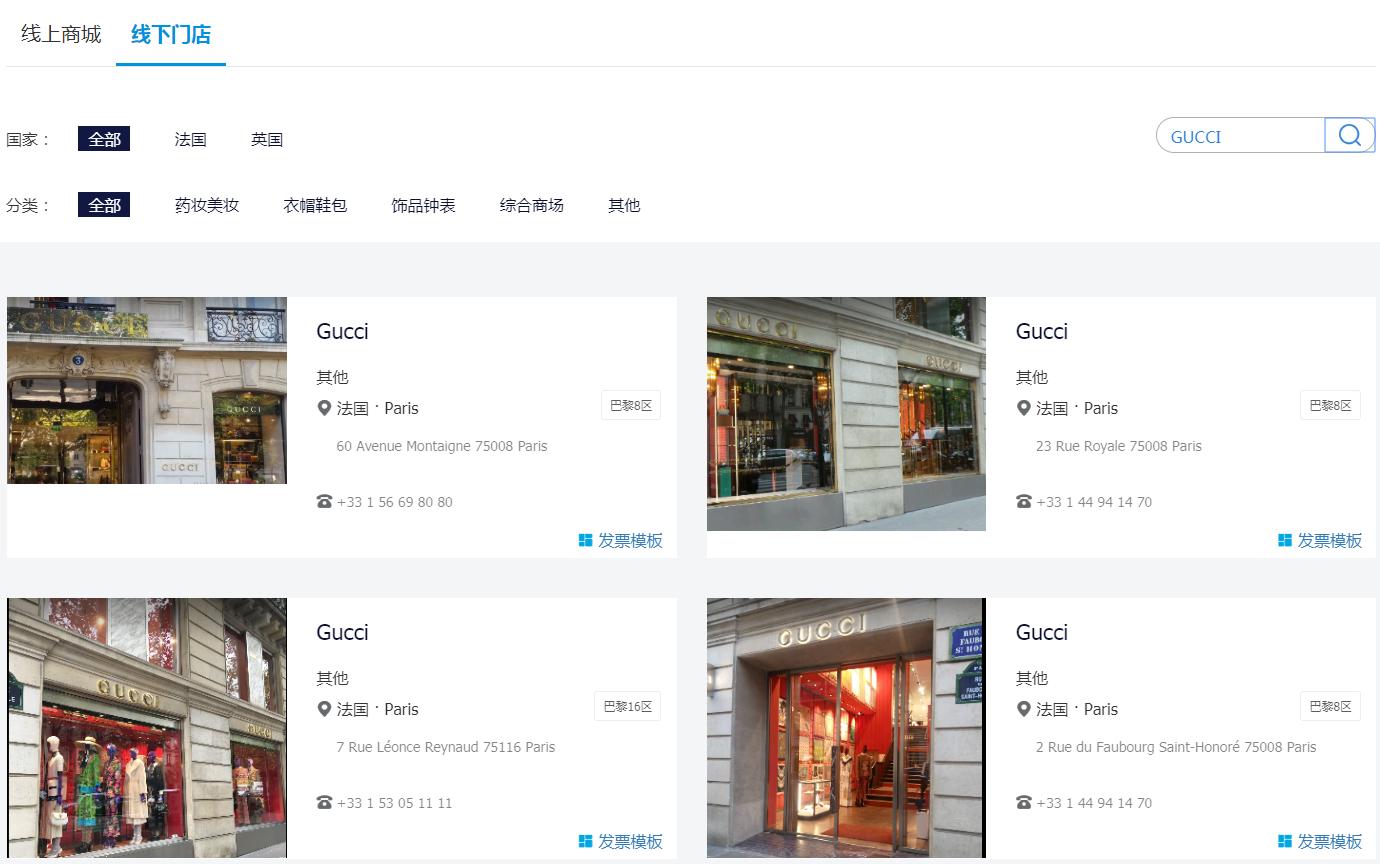Click the Gucci store name on the Rue Royale card
1380x864 pixels.
click(1041, 331)
